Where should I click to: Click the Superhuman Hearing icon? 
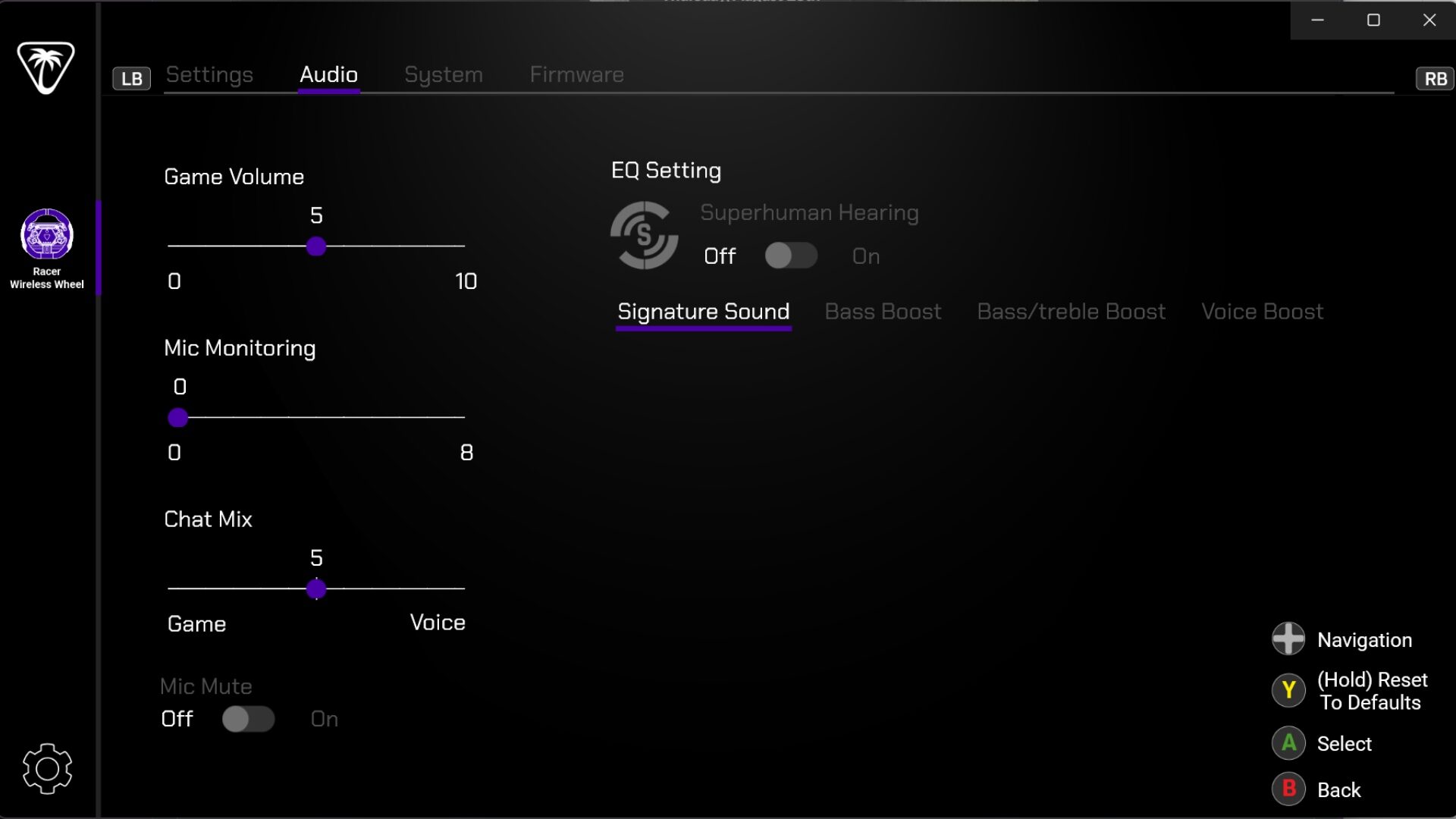645,235
